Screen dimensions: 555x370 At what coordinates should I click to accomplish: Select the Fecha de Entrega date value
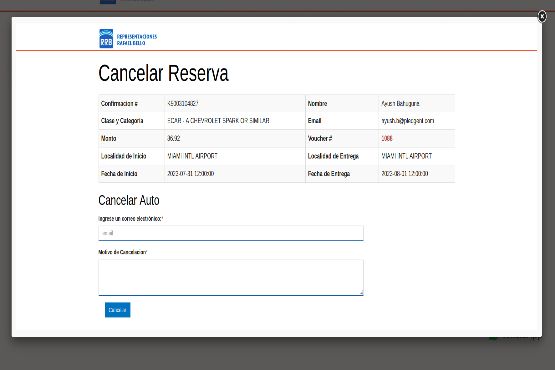click(405, 173)
